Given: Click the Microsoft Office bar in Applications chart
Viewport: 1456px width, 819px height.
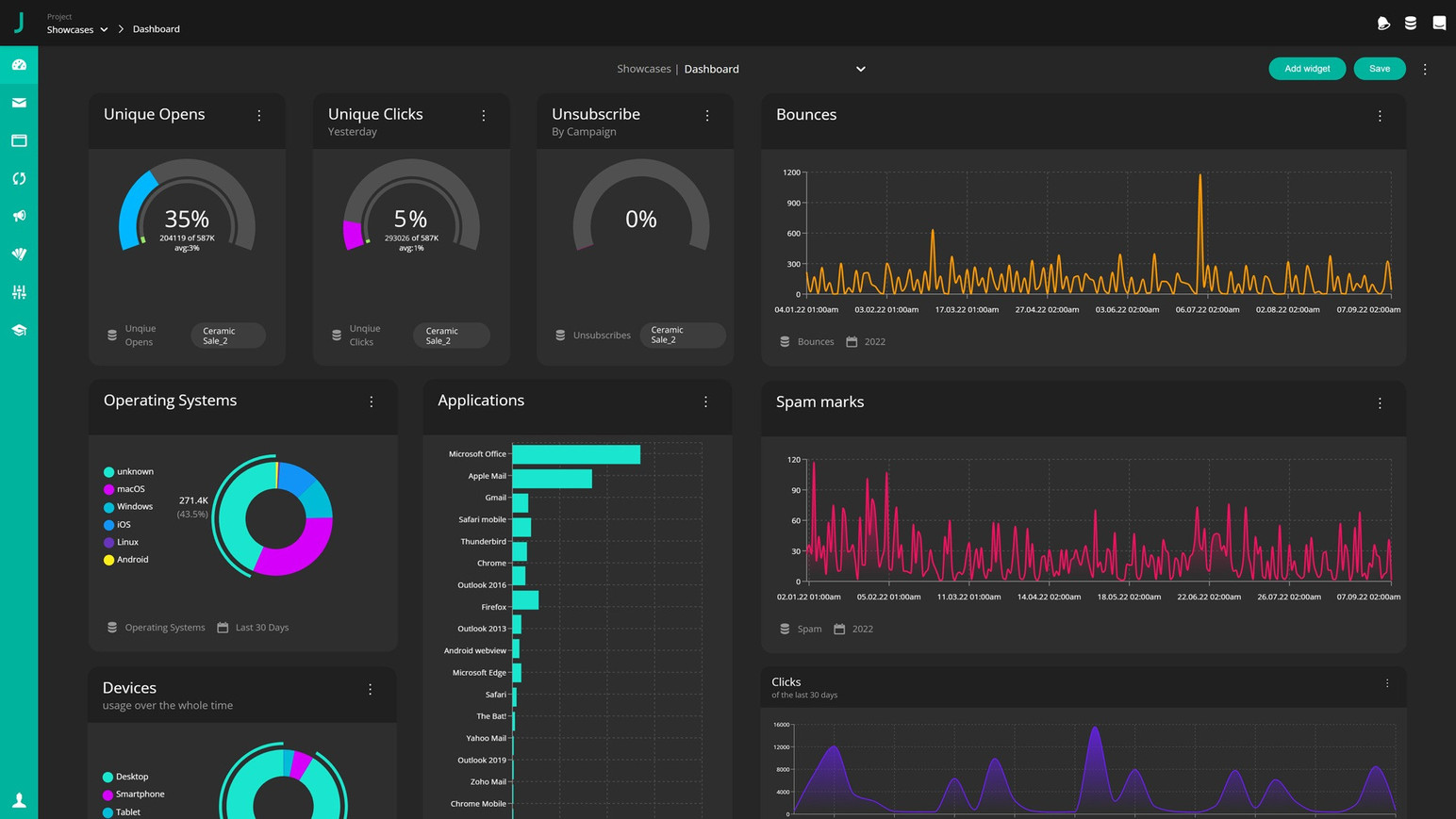Looking at the screenshot, I should [x=576, y=454].
